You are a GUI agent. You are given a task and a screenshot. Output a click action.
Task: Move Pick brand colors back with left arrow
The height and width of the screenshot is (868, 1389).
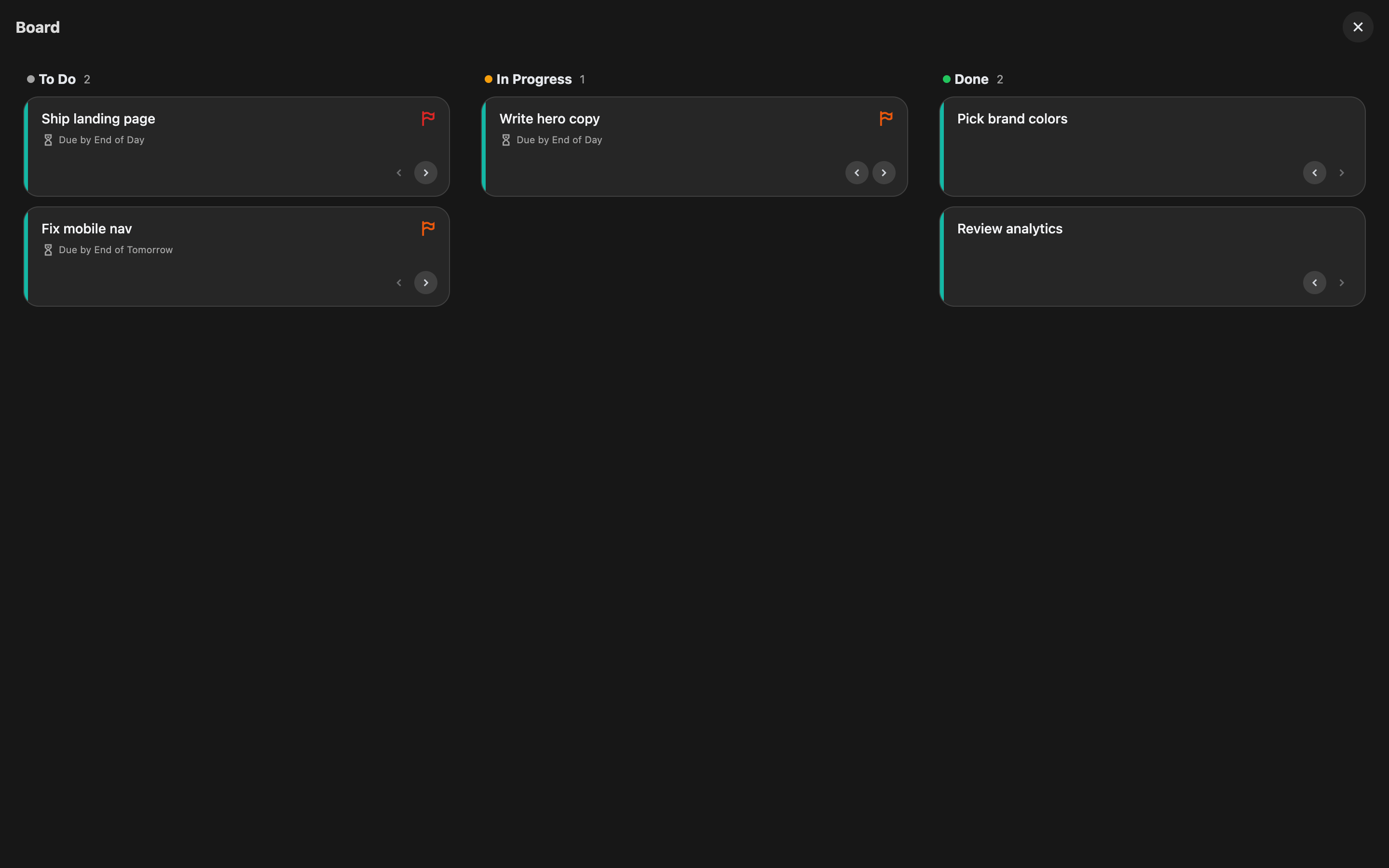click(x=1314, y=173)
